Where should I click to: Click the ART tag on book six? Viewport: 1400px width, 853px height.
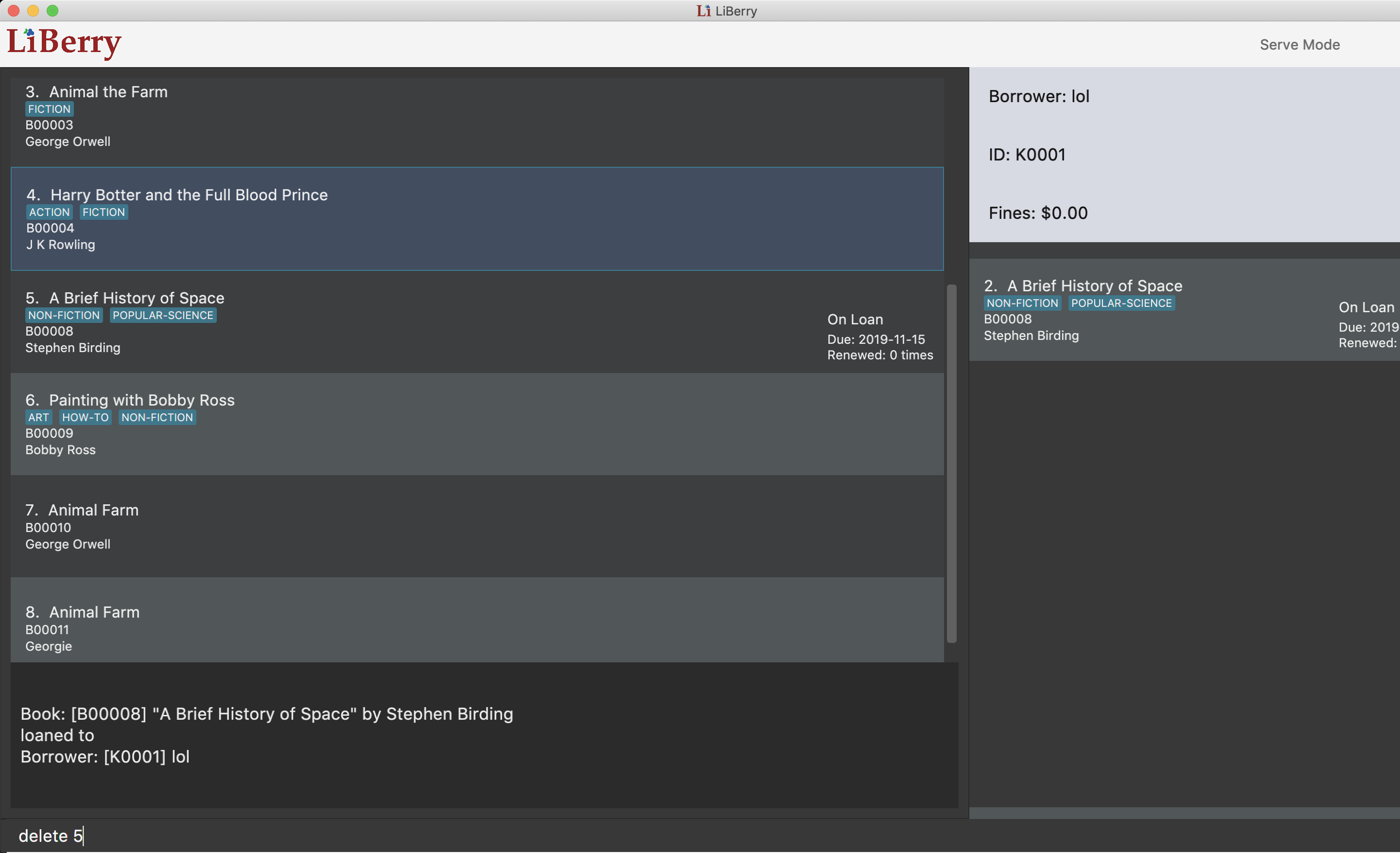[38, 418]
